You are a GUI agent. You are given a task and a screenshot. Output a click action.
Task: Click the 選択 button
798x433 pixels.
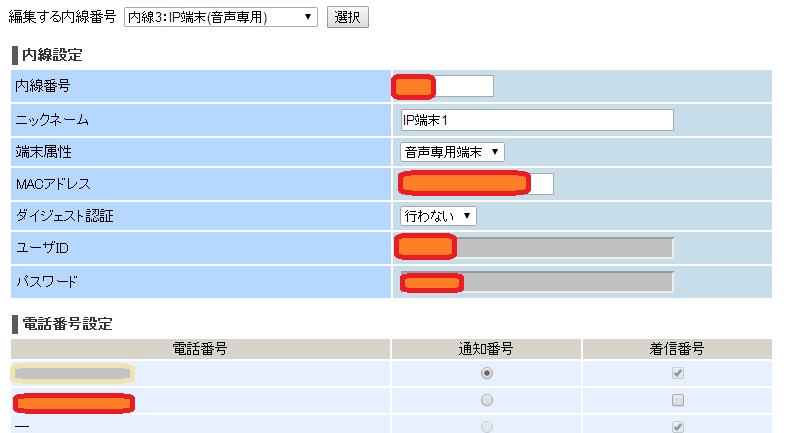348,18
